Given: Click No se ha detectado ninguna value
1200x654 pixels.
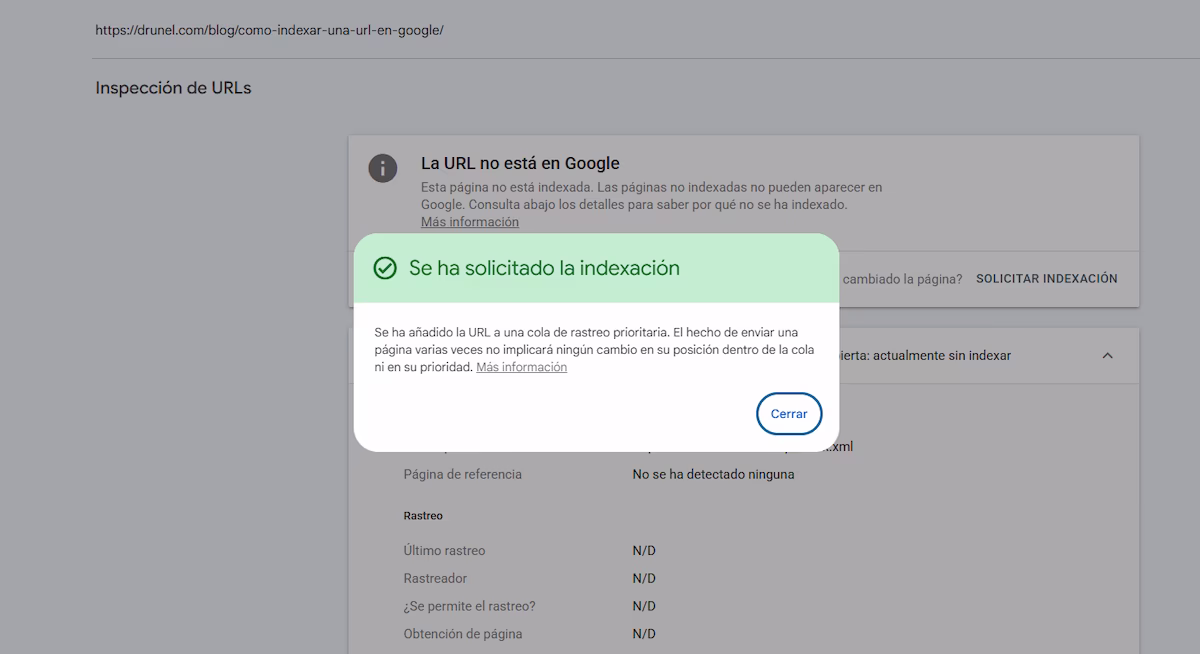Looking at the screenshot, I should tap(713, 474).
